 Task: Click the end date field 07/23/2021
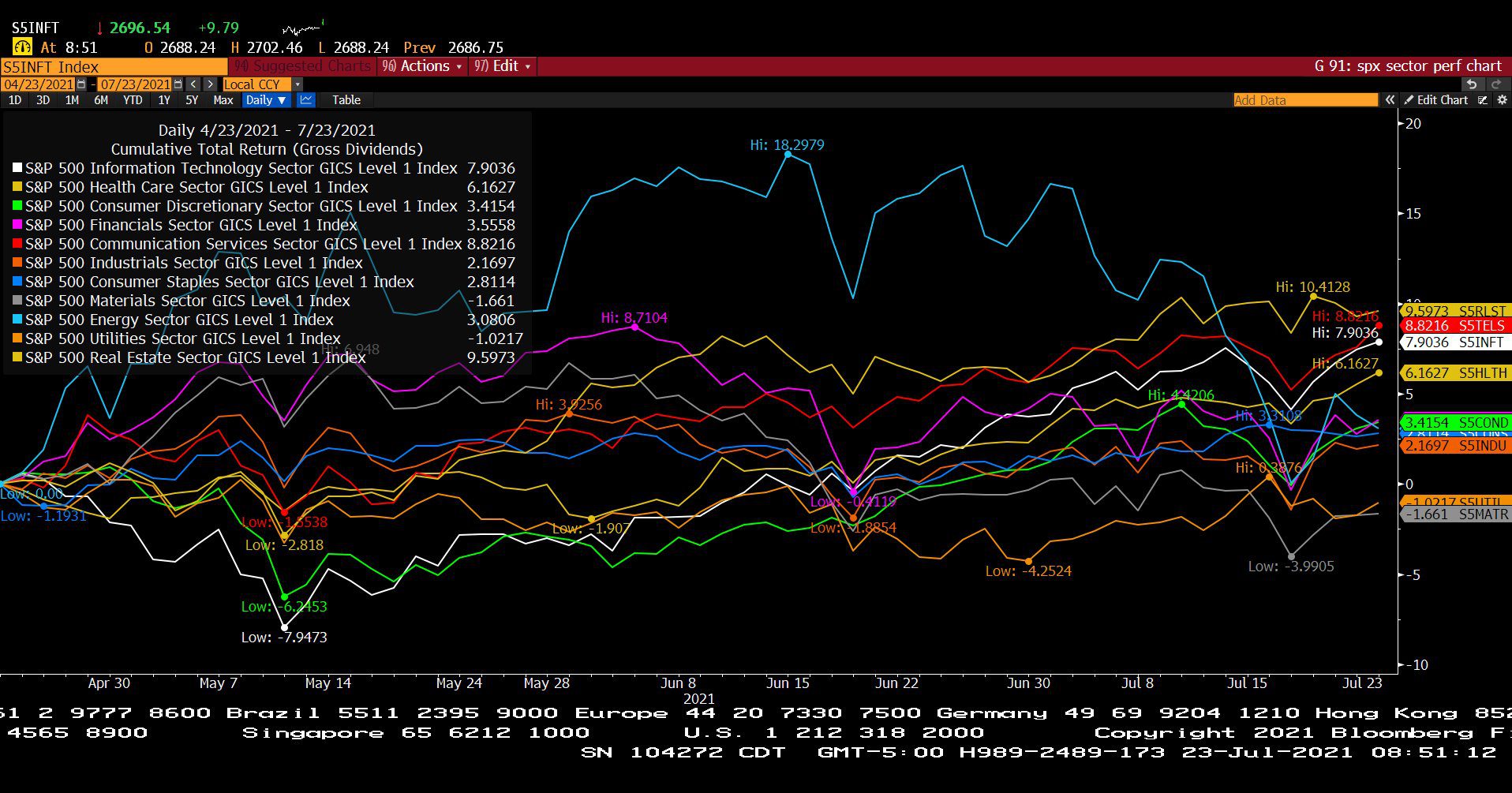click(x=135, y=84)
